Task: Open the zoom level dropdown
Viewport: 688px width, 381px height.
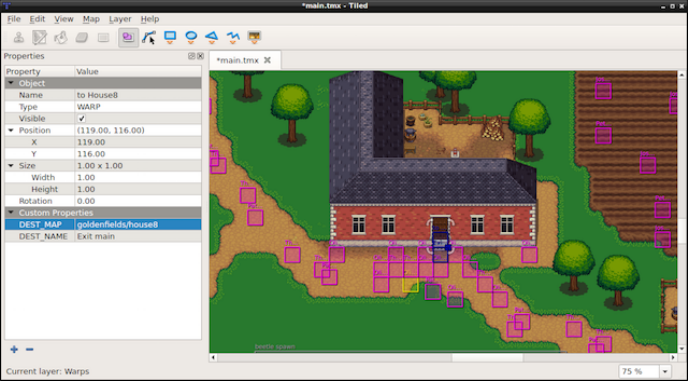Action: [x=666, y=371]
